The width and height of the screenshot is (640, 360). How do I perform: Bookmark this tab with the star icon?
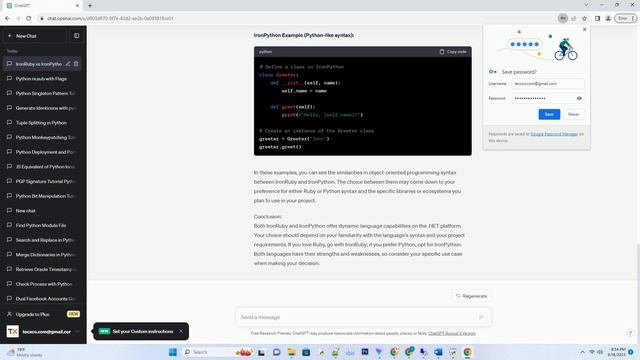pos(584,18)
